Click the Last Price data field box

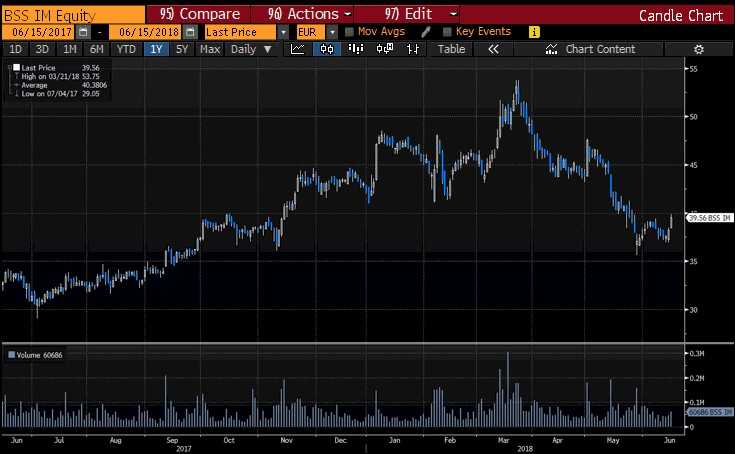coord(241,32)
